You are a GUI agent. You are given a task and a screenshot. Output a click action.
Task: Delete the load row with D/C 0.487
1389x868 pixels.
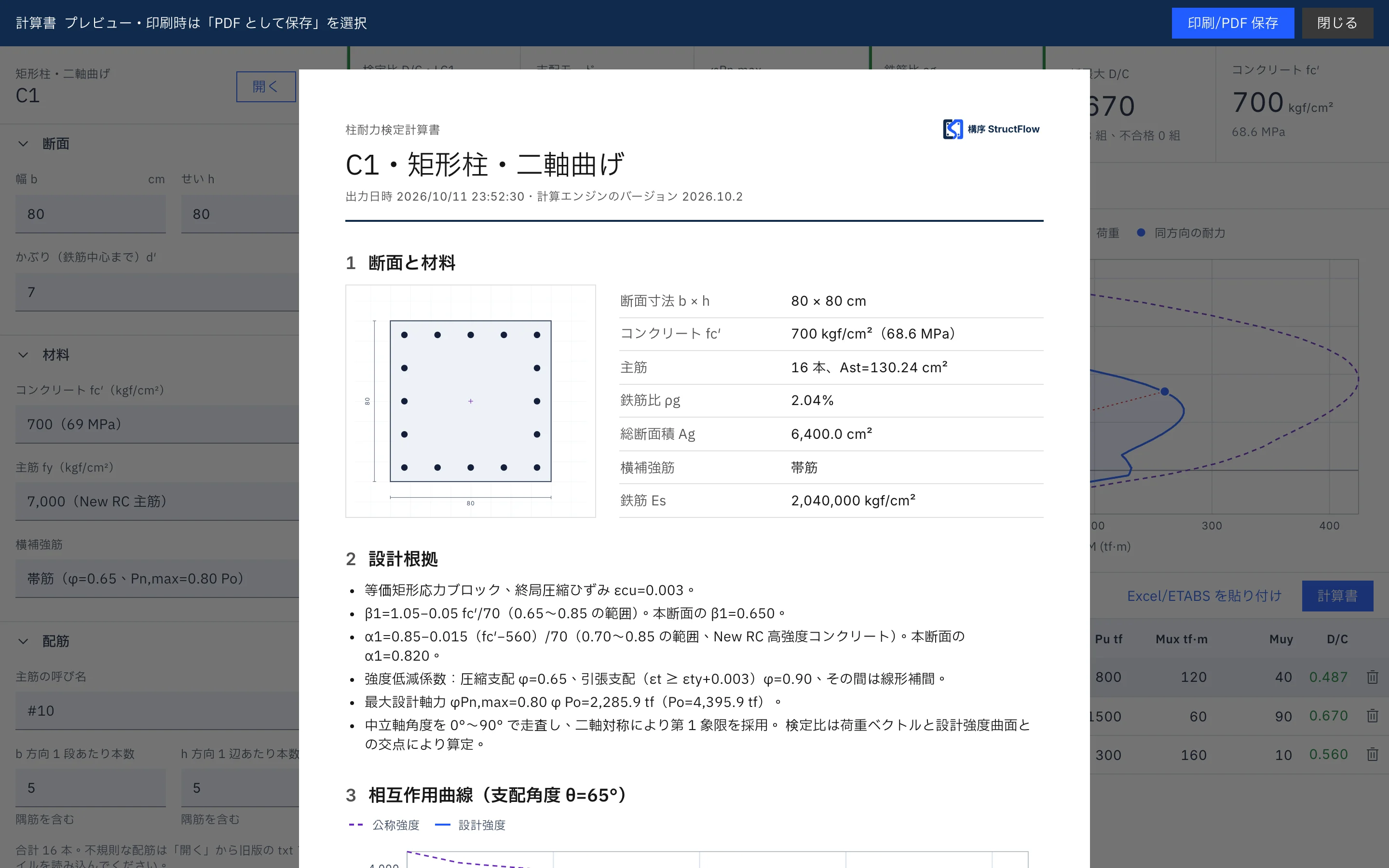tap(1372, 678)
